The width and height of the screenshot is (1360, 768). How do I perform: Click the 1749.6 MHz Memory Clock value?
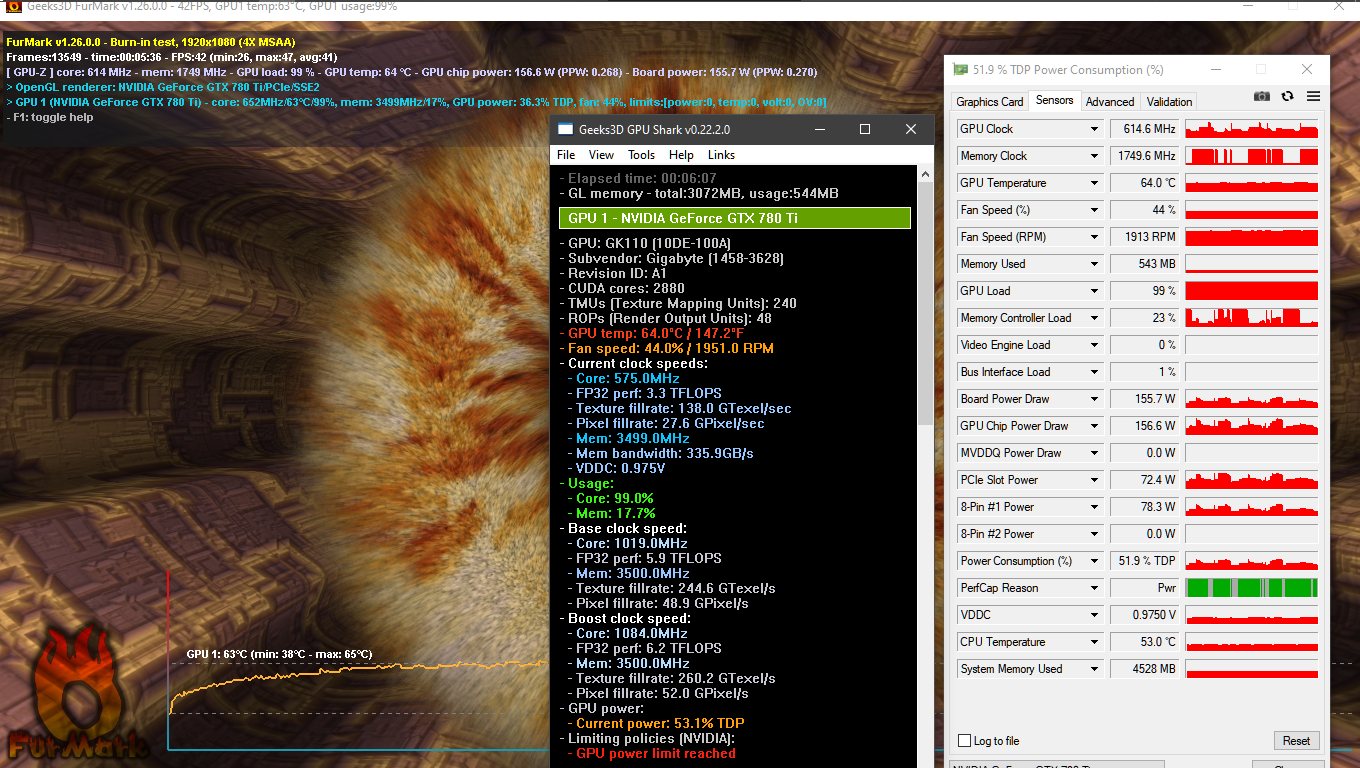[x=1145, y=156]
